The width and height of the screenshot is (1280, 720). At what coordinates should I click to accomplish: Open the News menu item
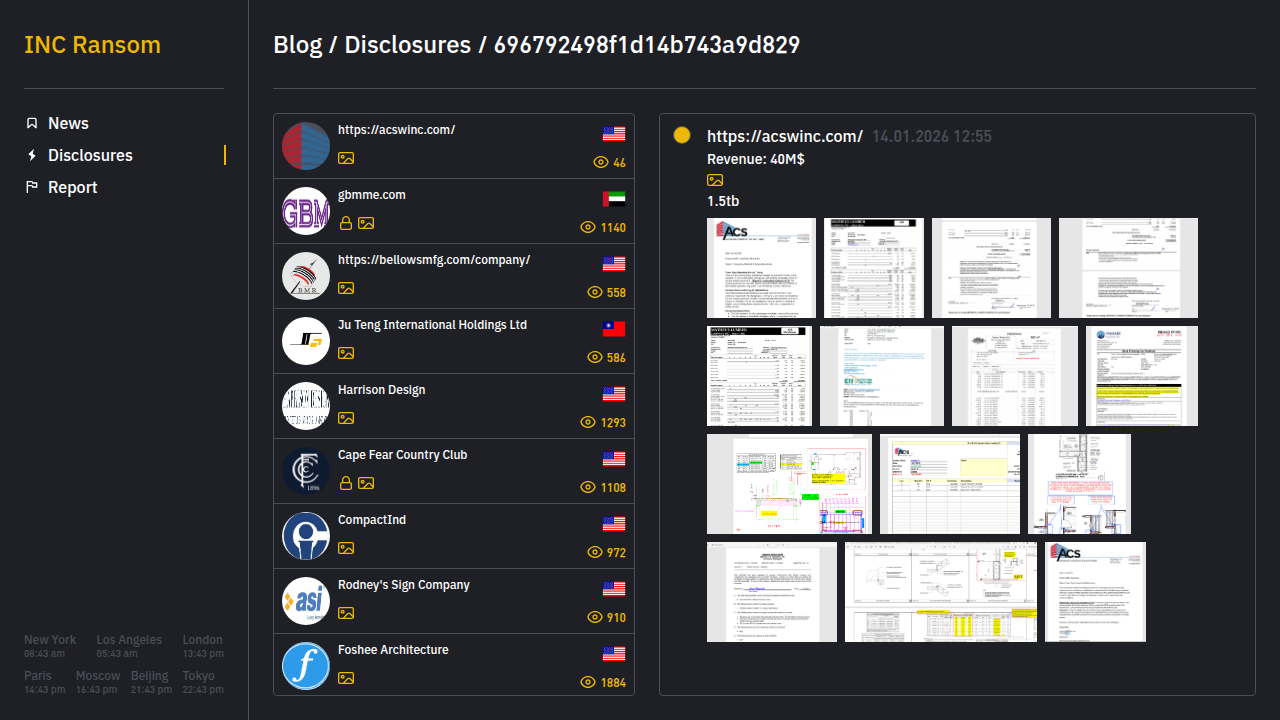point(68,123)
